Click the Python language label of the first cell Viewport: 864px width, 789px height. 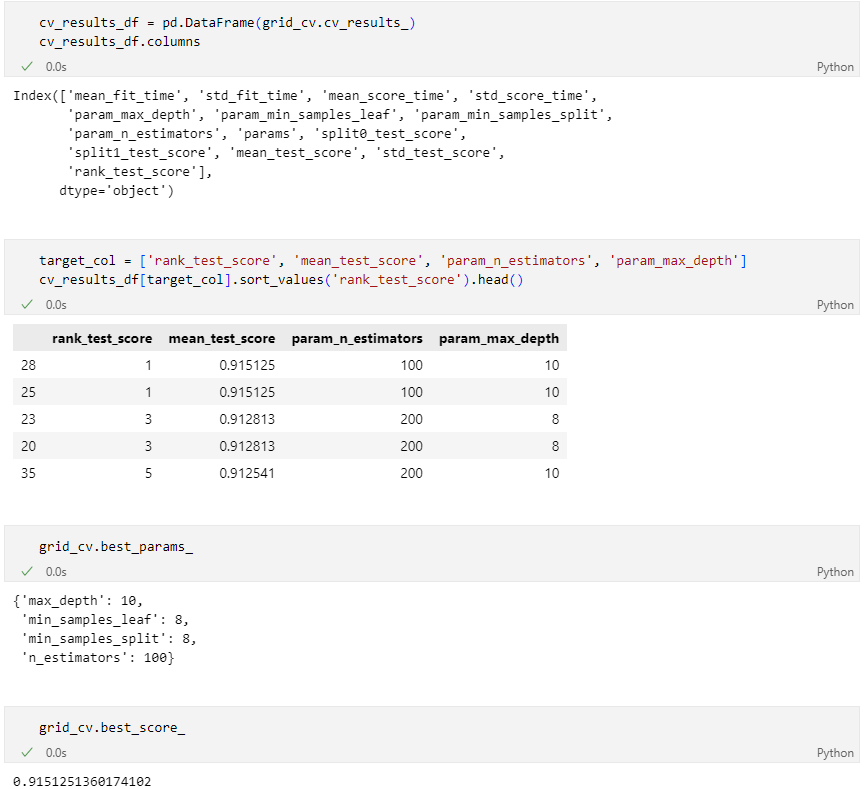(835, 67)
